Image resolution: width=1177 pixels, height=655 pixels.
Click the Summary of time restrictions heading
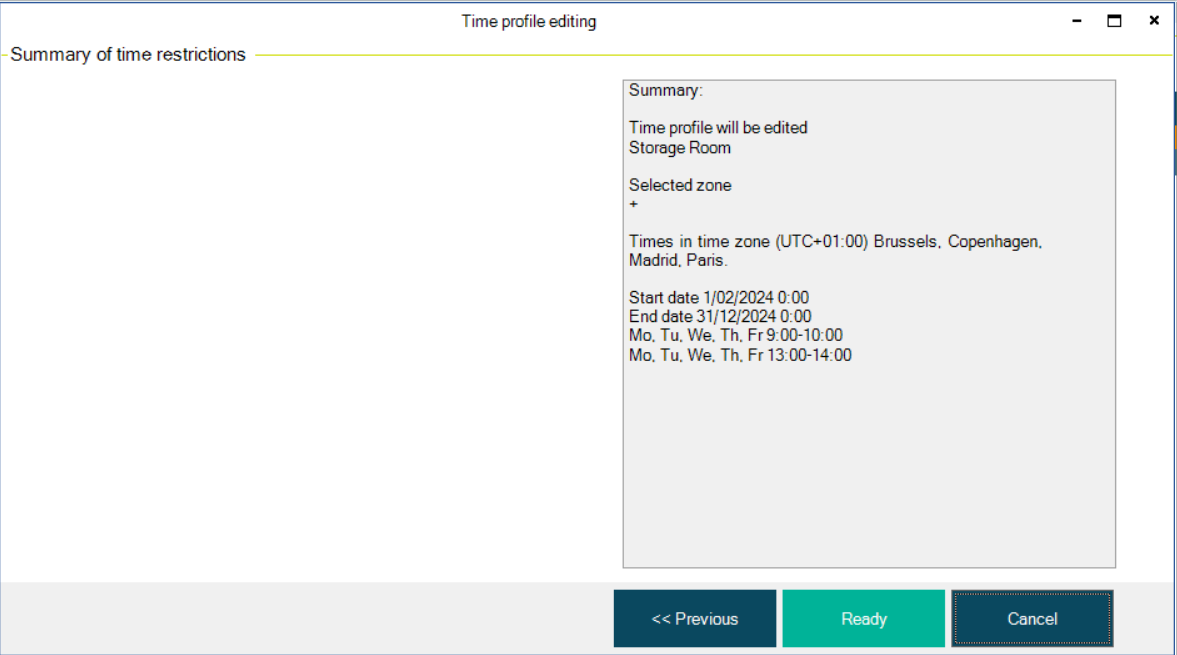pos(128,55)
